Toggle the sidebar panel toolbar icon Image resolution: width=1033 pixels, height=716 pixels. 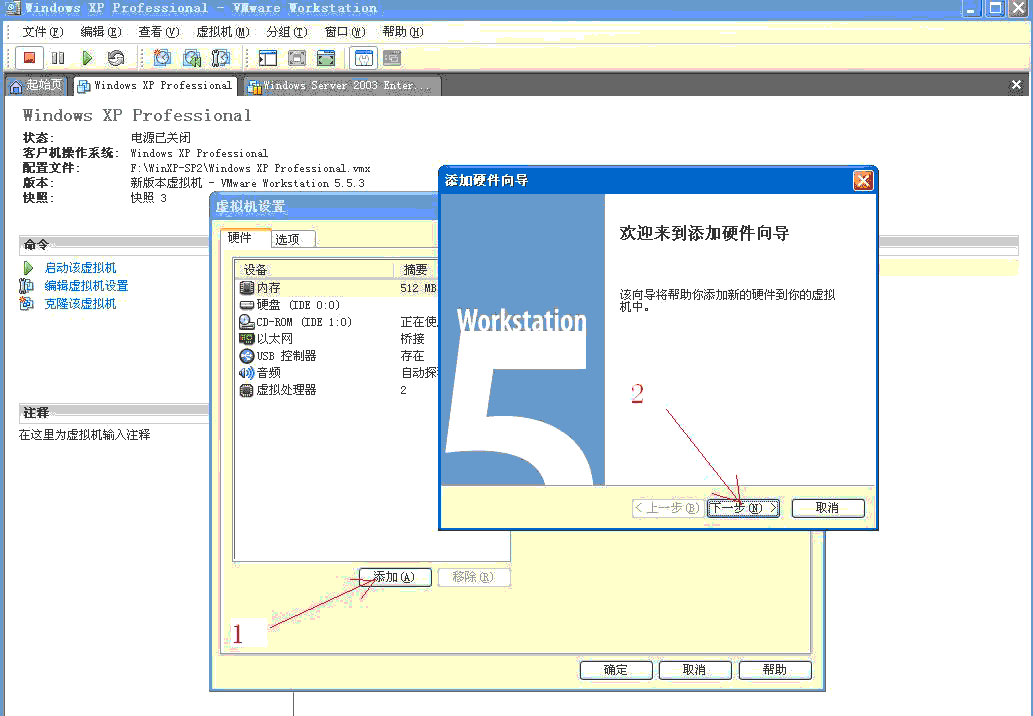[267, 58]
